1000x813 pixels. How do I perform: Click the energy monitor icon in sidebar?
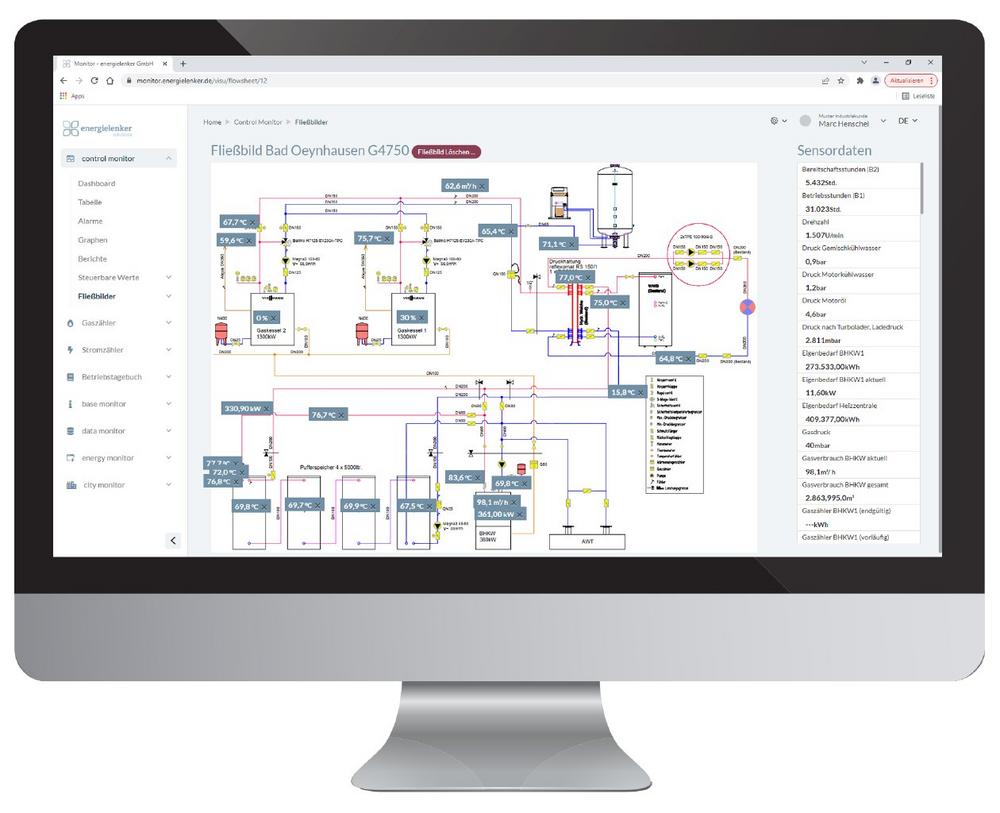pos(70,458)
